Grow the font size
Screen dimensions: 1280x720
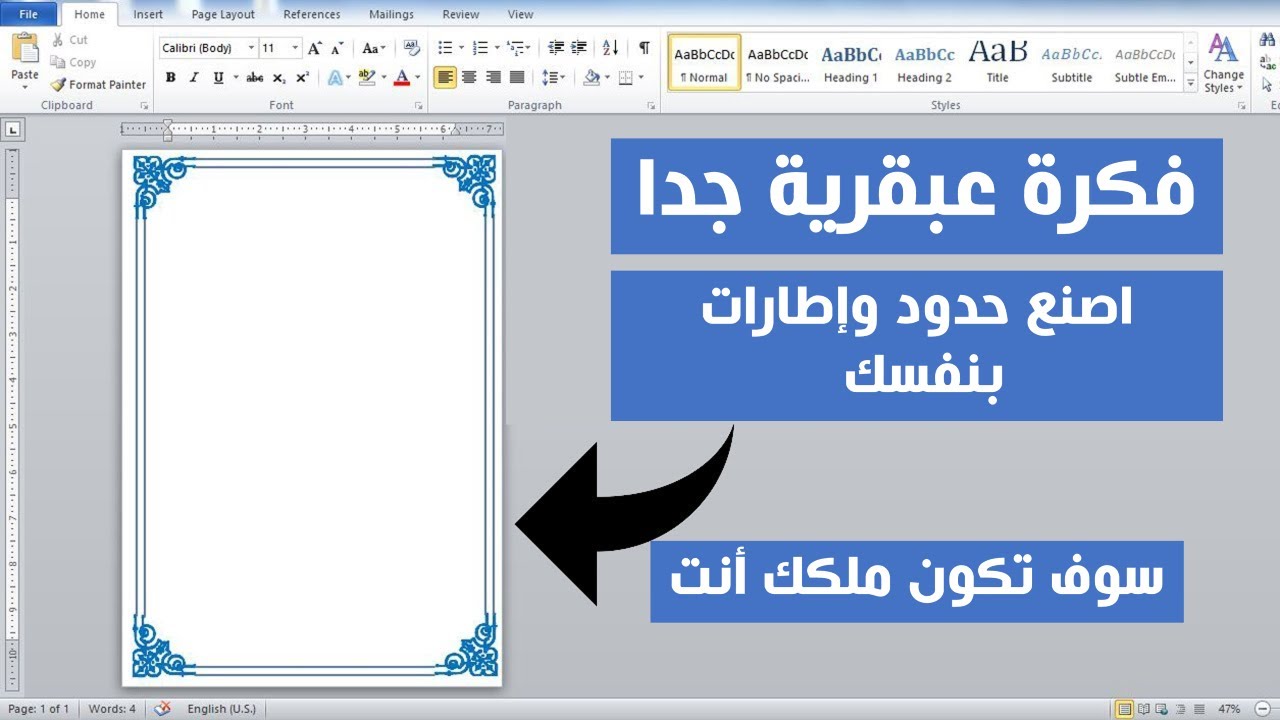click(x=315, y=48)
